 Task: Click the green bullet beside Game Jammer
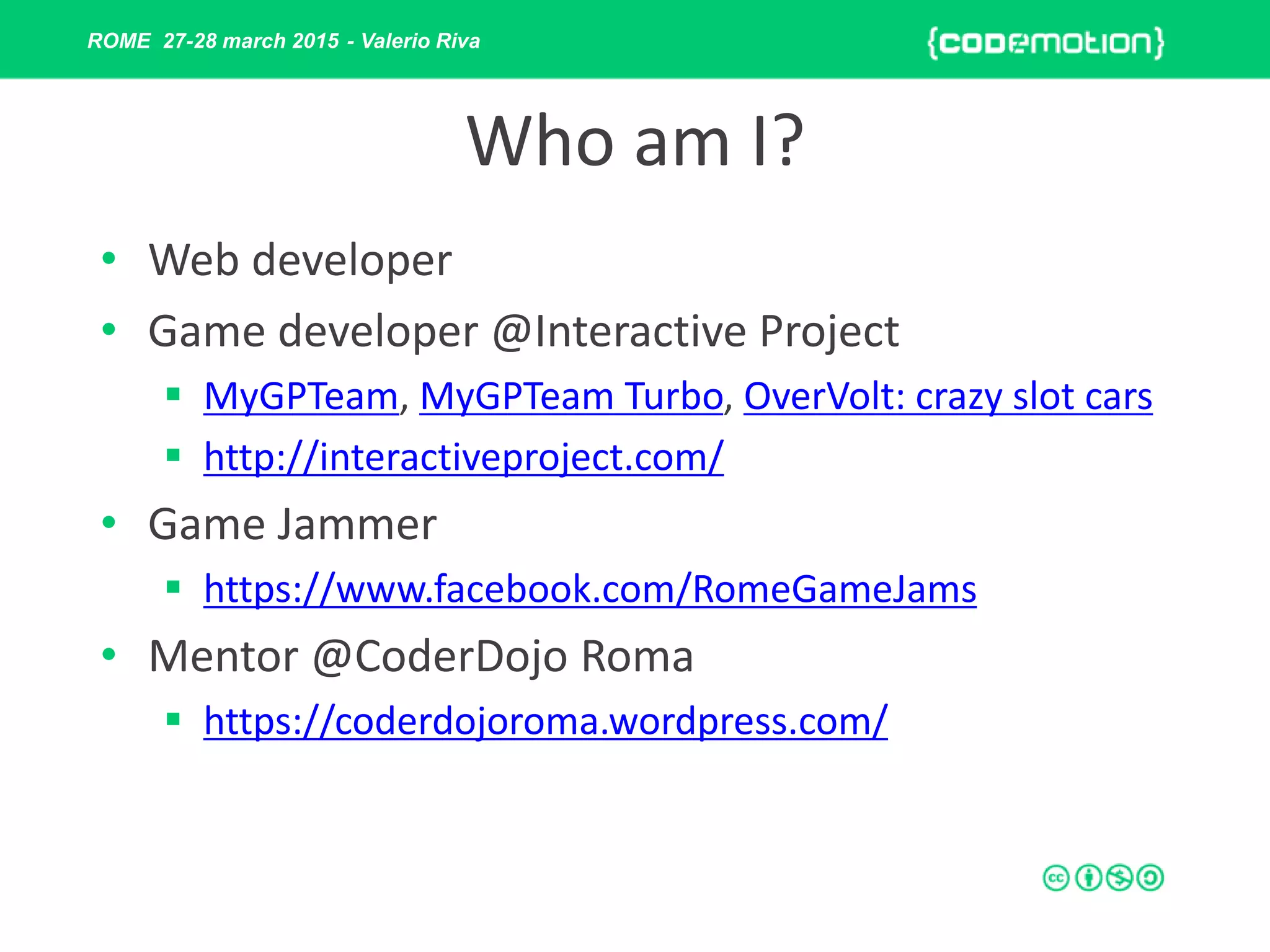click(109, 522)
